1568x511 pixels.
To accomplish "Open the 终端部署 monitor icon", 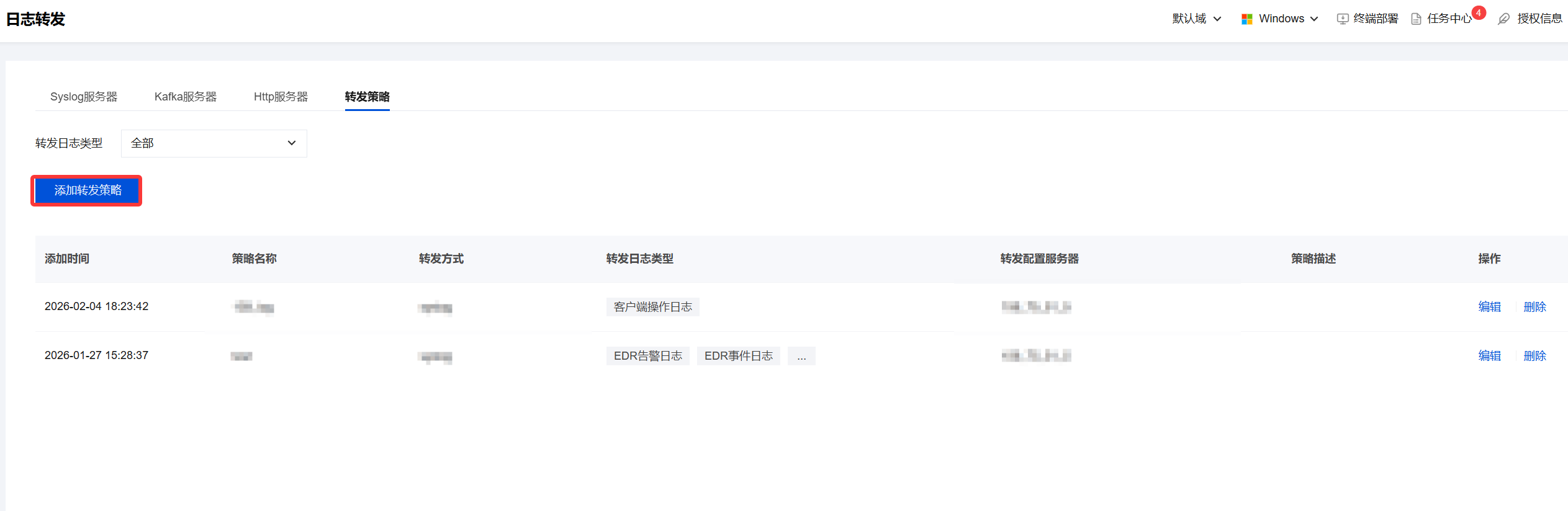I will [1343, 19].
